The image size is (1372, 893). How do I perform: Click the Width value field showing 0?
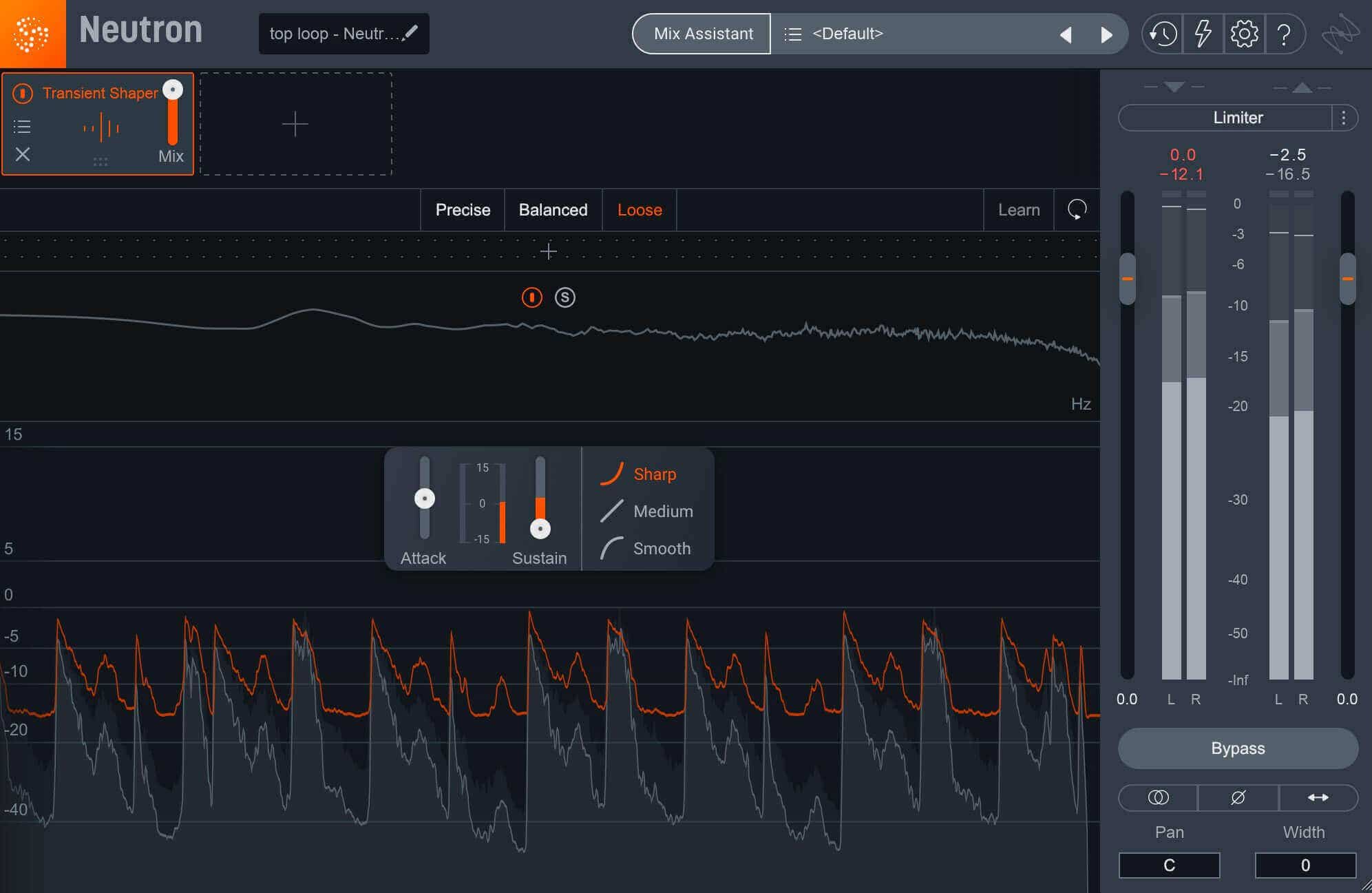(1305, 865)
